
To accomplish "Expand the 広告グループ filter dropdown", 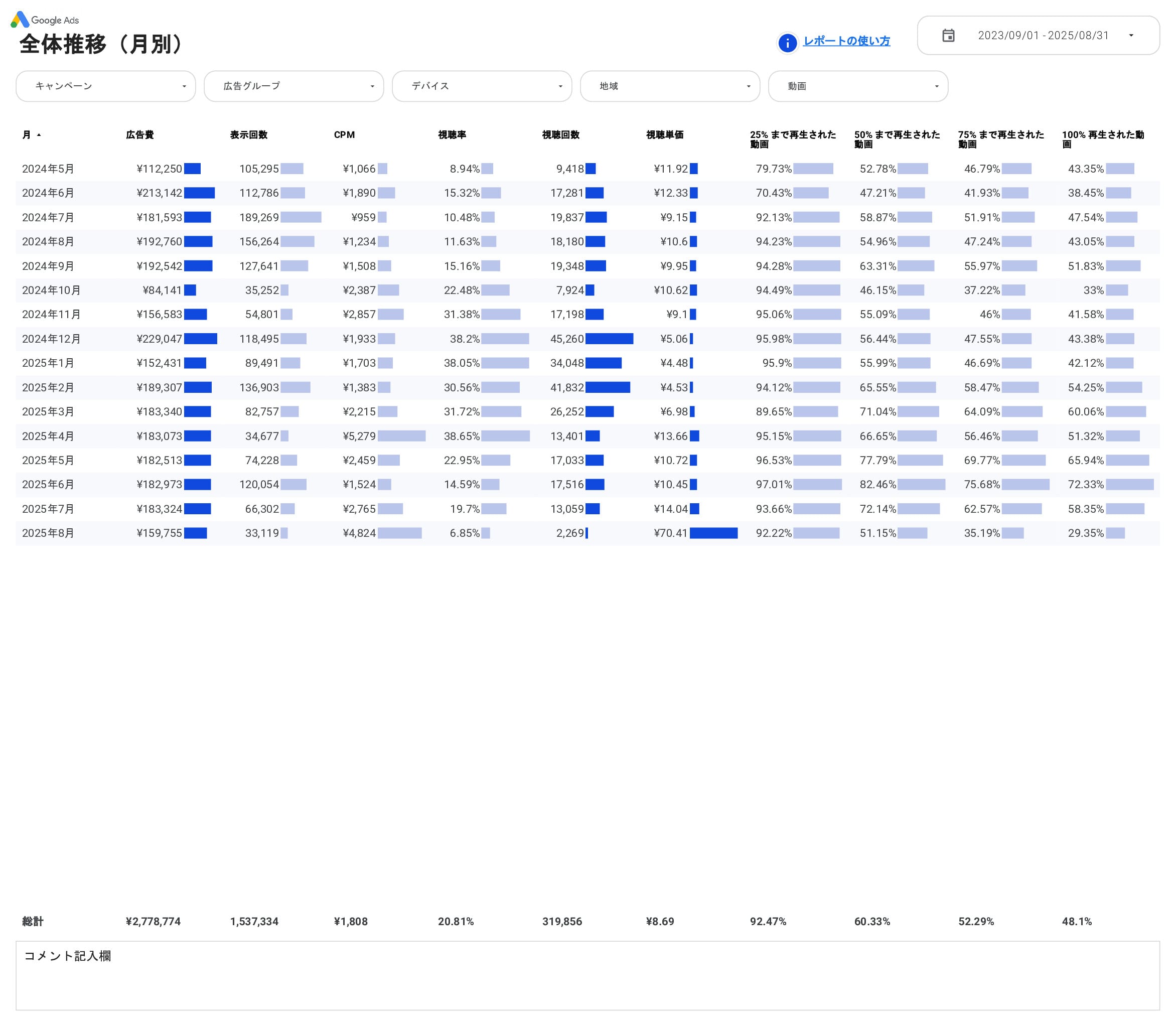I will point(293,86).
